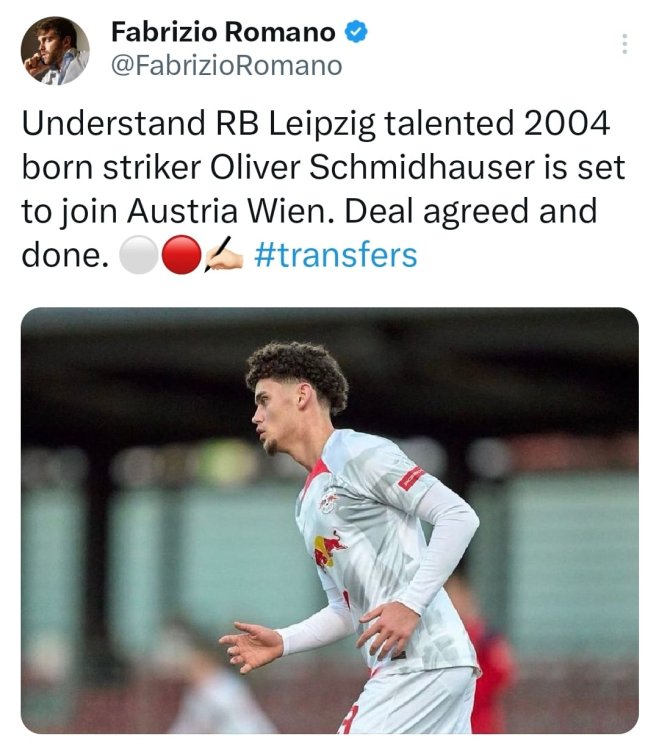Click the white circle emoji
The image size is (659, 750).
(137, 256)
